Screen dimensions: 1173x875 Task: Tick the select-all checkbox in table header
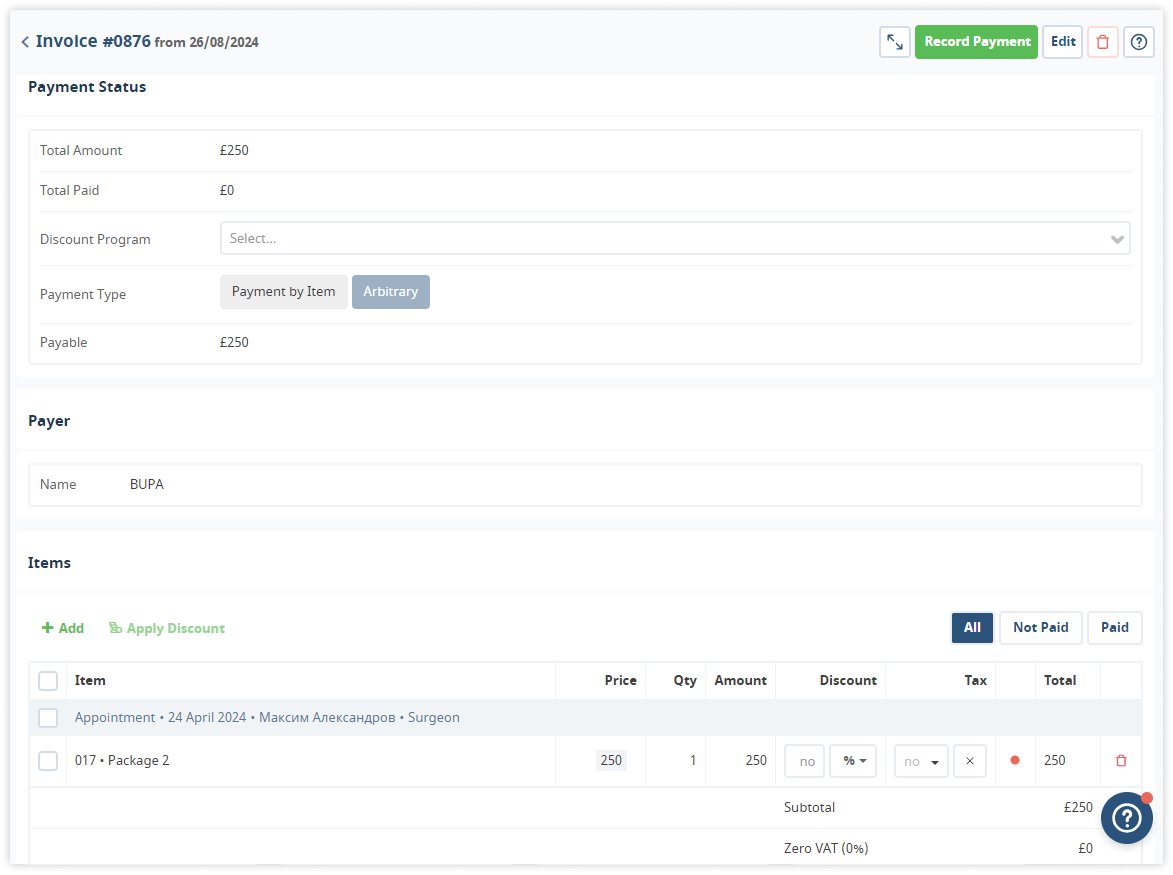(48, 681)
